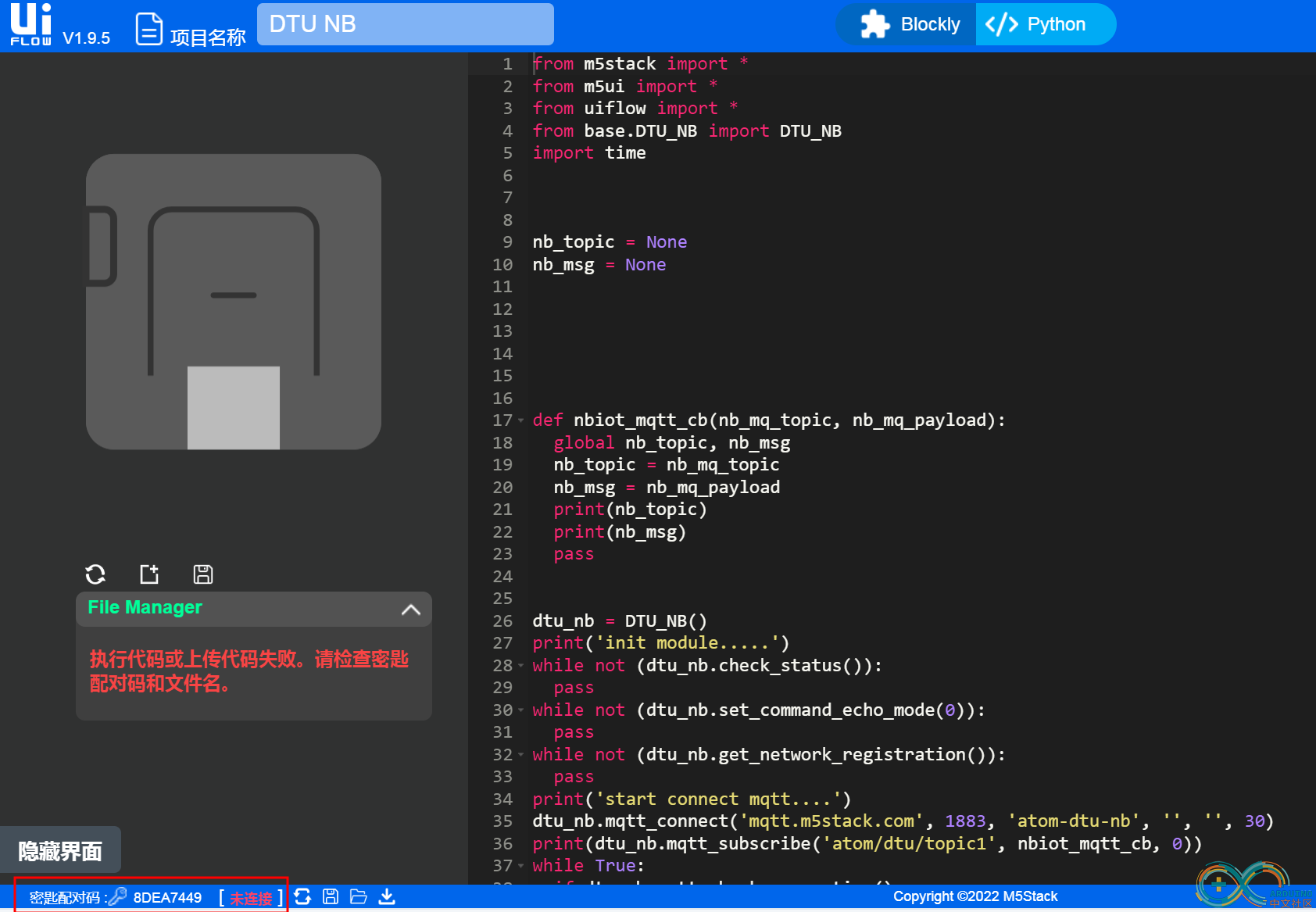Click line 36 mqtt_subscribe code line
The width and height of the screenshot is (1316, 912).
pos(867,844)
